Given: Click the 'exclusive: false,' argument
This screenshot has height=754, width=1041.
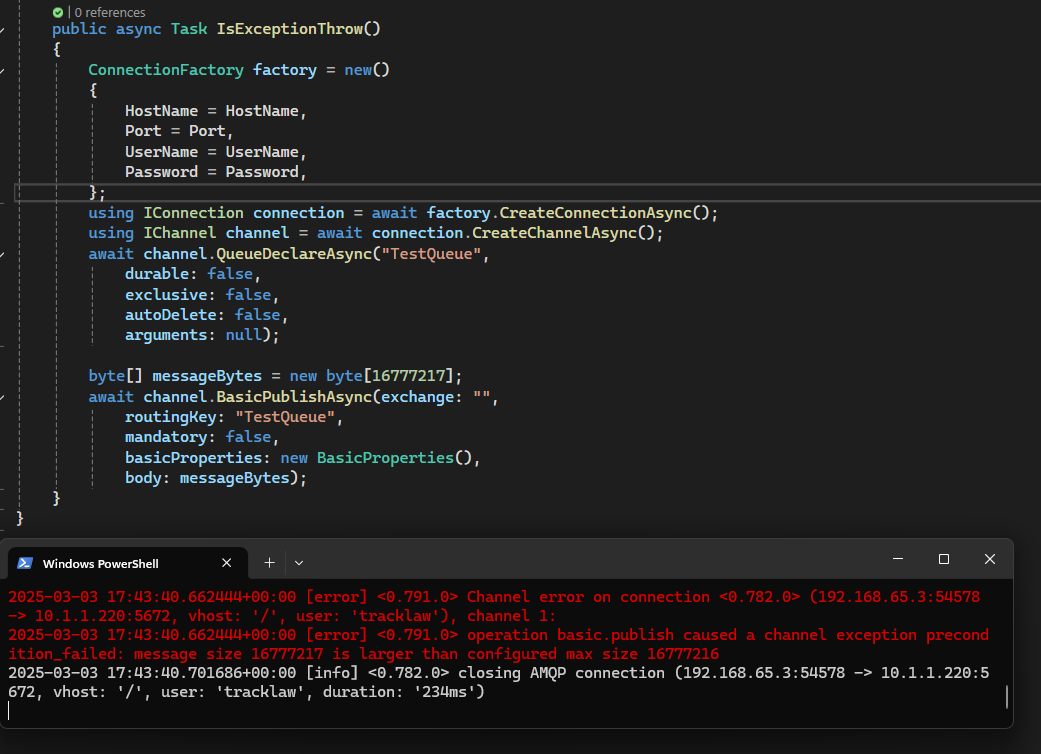Looking at the screenshot, I should [x=202, y=294].
